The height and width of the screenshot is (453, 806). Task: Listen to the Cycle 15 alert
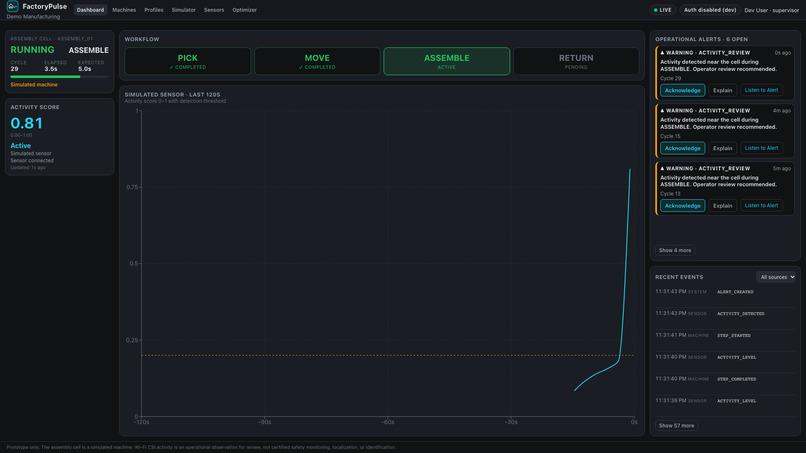point(761,148)
